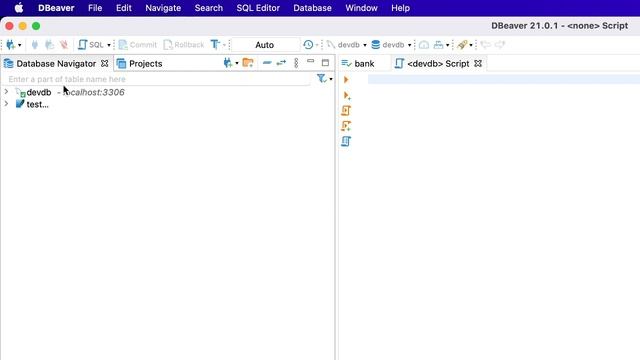This screenshot has height=360, width=640.
Task: Click the red Disconnect icon
Action: pos(64,44)
